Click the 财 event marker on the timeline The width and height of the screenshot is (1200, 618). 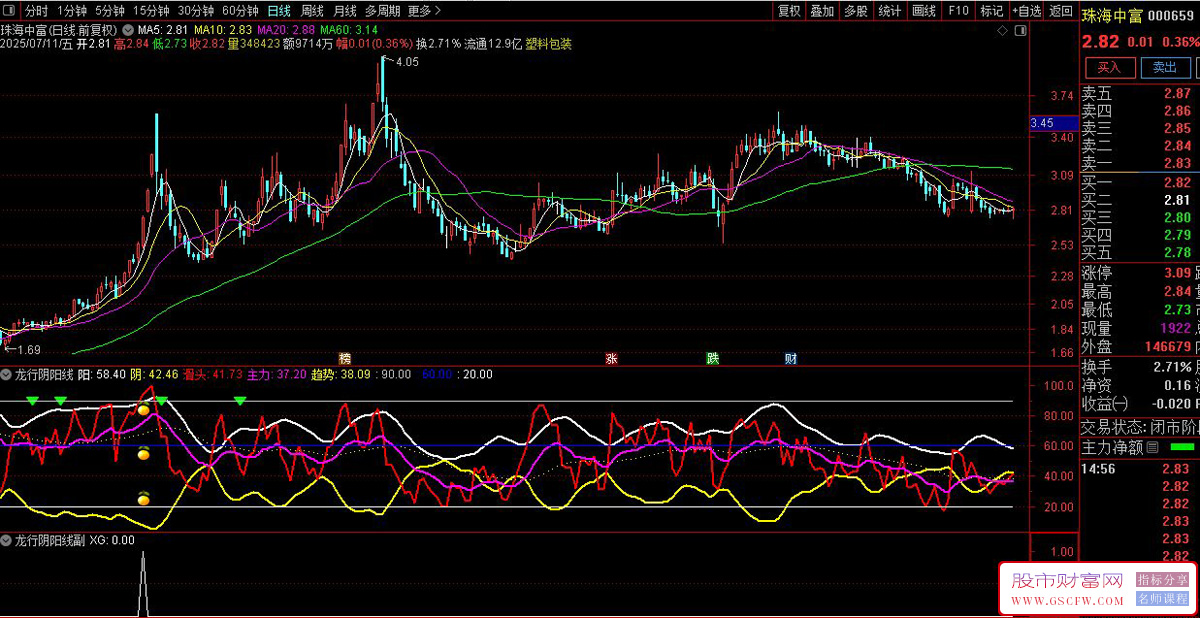[790, 359]
